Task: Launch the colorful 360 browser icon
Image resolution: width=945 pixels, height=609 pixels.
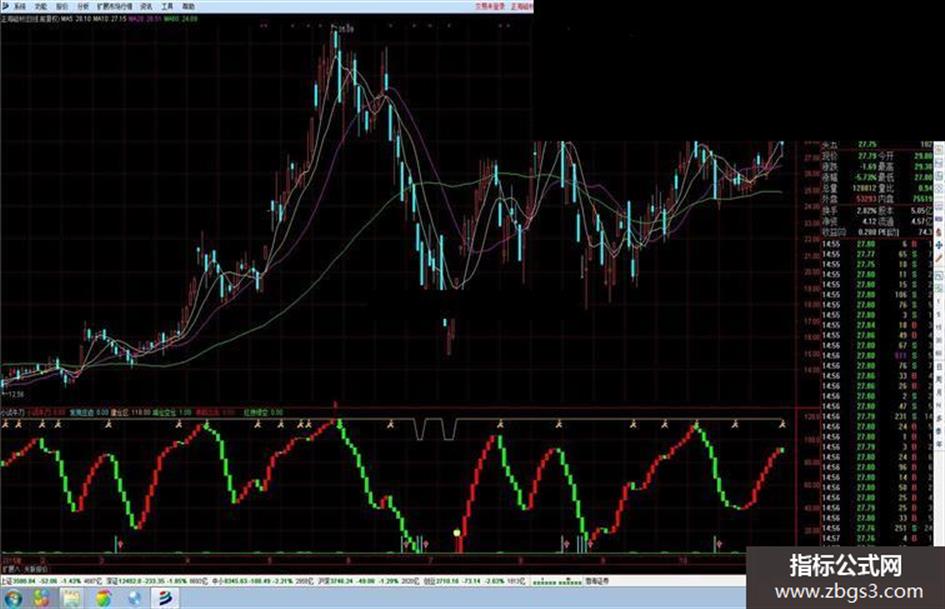Action: [x=104, y=598]
